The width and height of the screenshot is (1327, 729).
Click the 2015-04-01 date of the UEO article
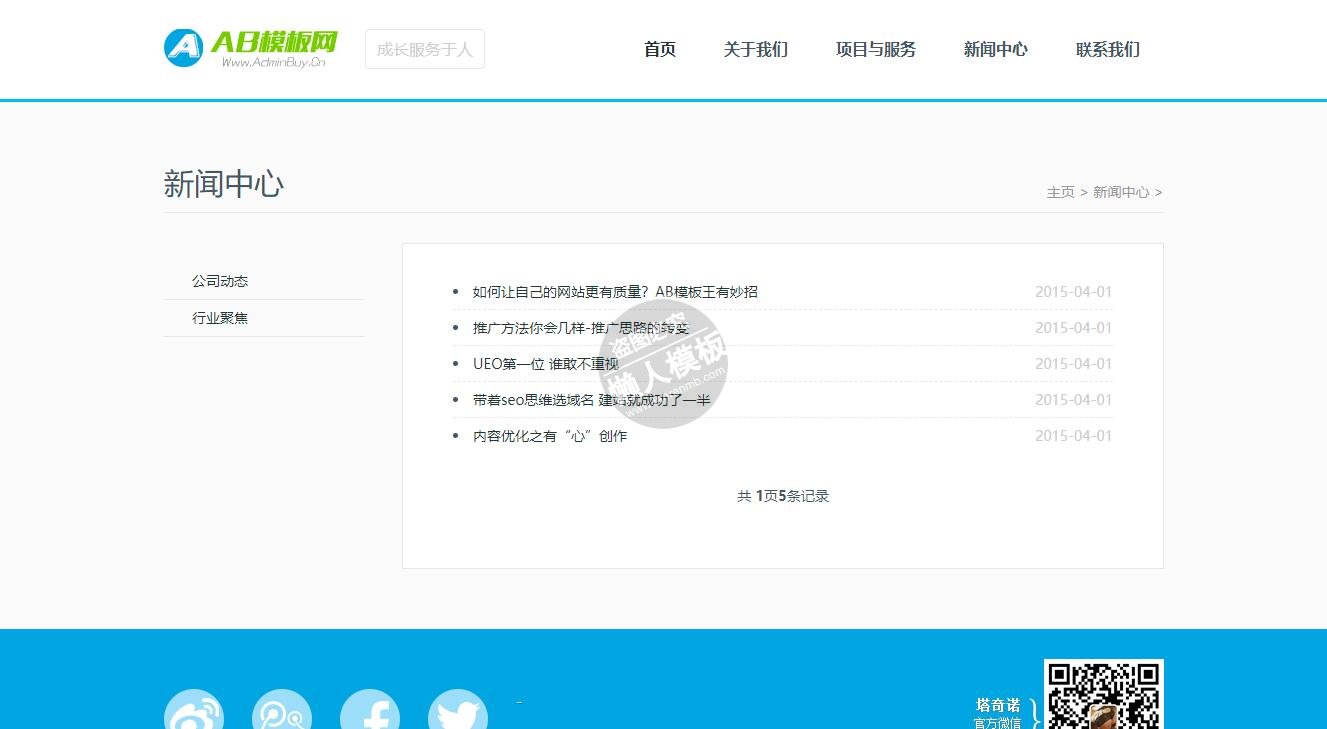[x=1073, y=364]
